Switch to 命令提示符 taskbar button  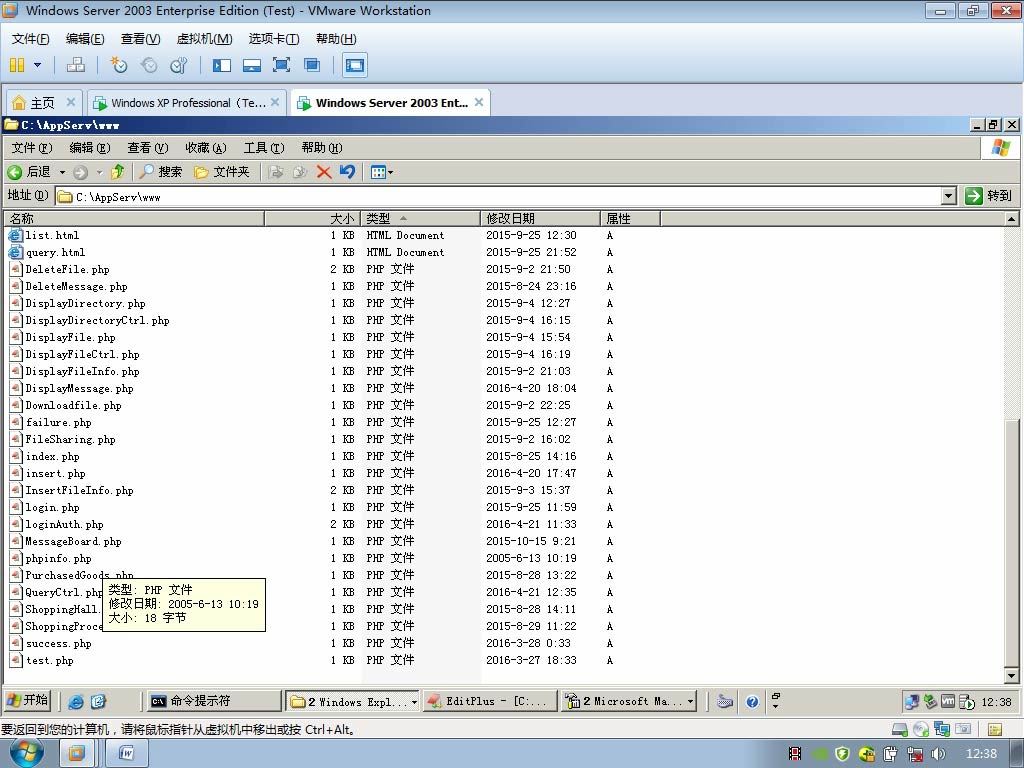[x=212, y=701]
